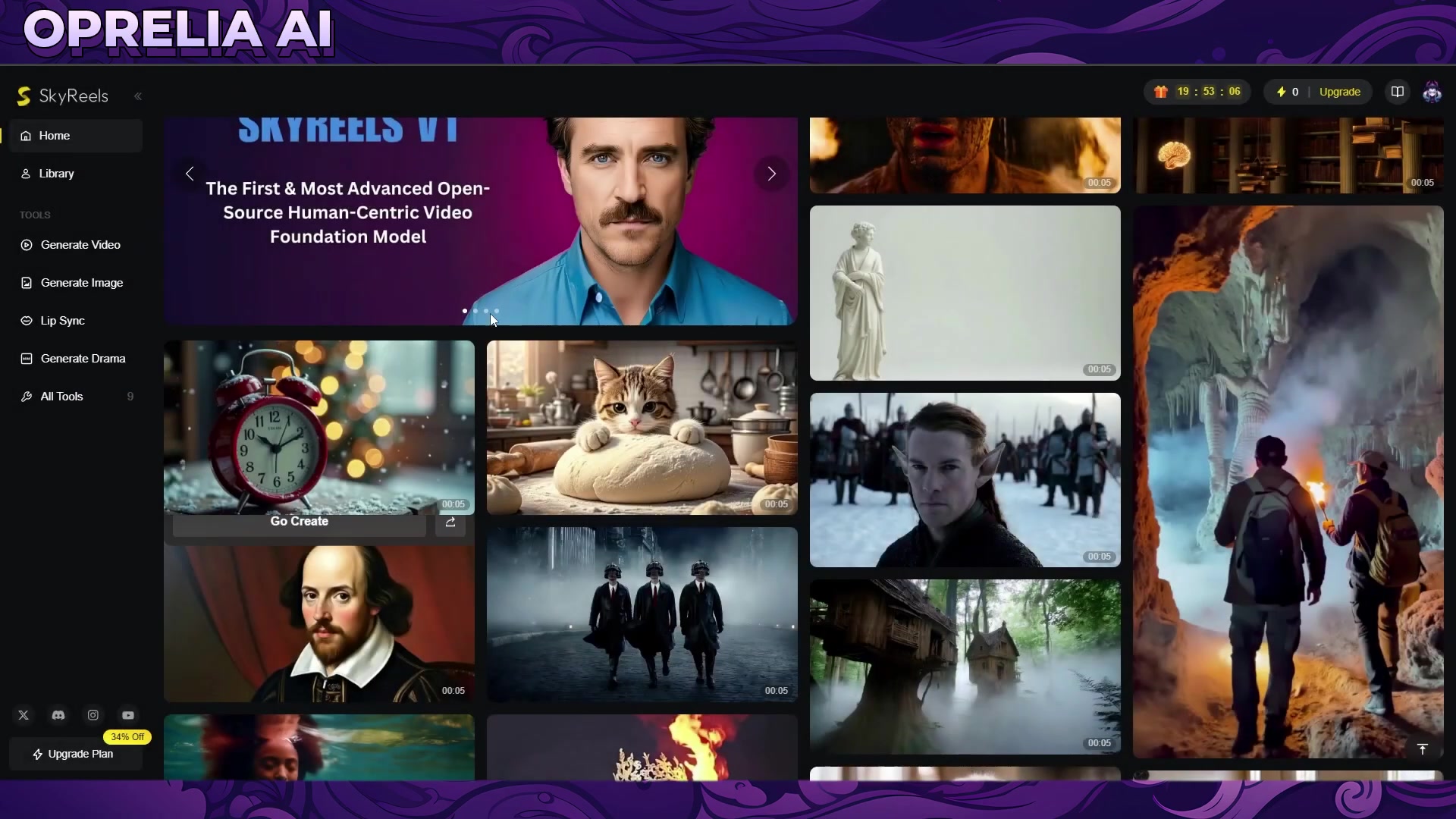This screenshot has width=1456, height=819.
Task: Click the Library person icon
Action: point(26,174)
